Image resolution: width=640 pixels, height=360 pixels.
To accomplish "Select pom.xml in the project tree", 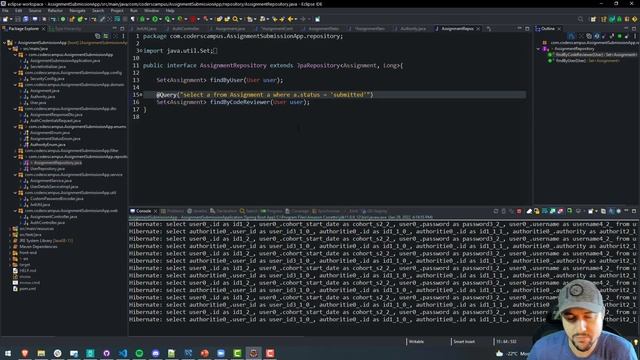I will pyautogui.click(x=27, y=289).
